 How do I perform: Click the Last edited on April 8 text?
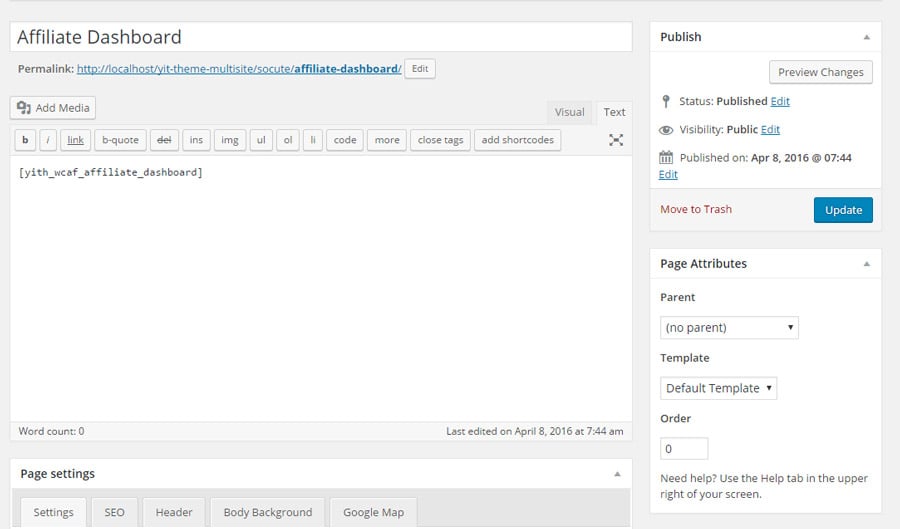(x=535, y=431)
